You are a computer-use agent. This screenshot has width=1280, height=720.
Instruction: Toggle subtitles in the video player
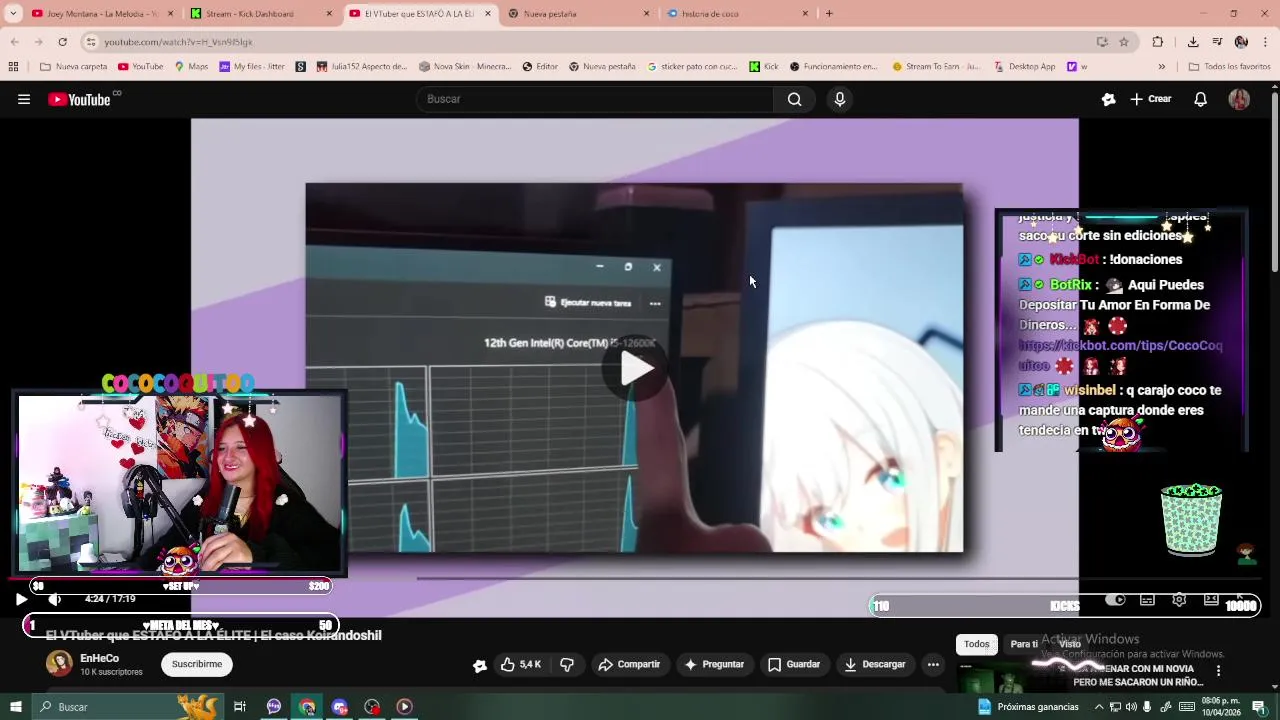pos(1147,600)
